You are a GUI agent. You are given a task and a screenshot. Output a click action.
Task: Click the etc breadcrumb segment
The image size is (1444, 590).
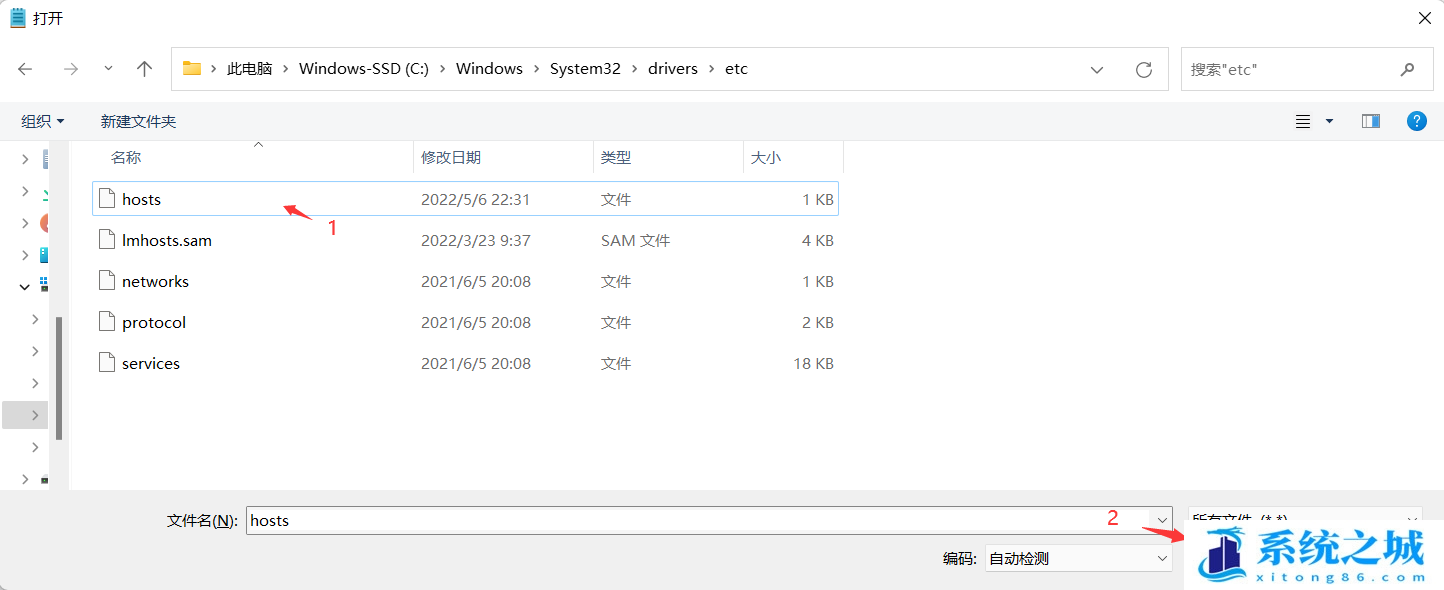tap(736, 69)
